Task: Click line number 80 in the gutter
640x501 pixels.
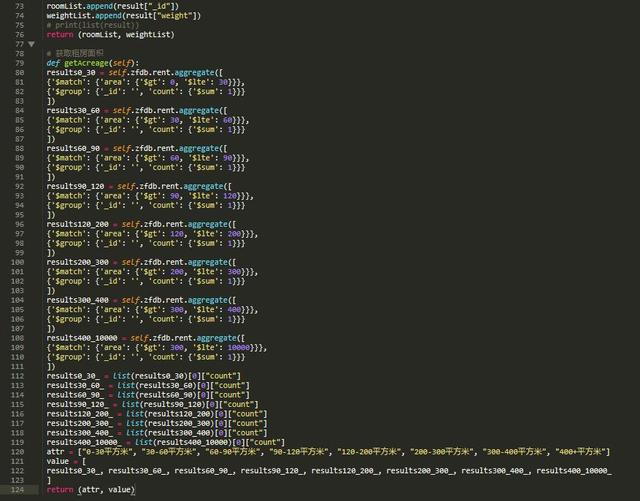Action: point(19,73)
